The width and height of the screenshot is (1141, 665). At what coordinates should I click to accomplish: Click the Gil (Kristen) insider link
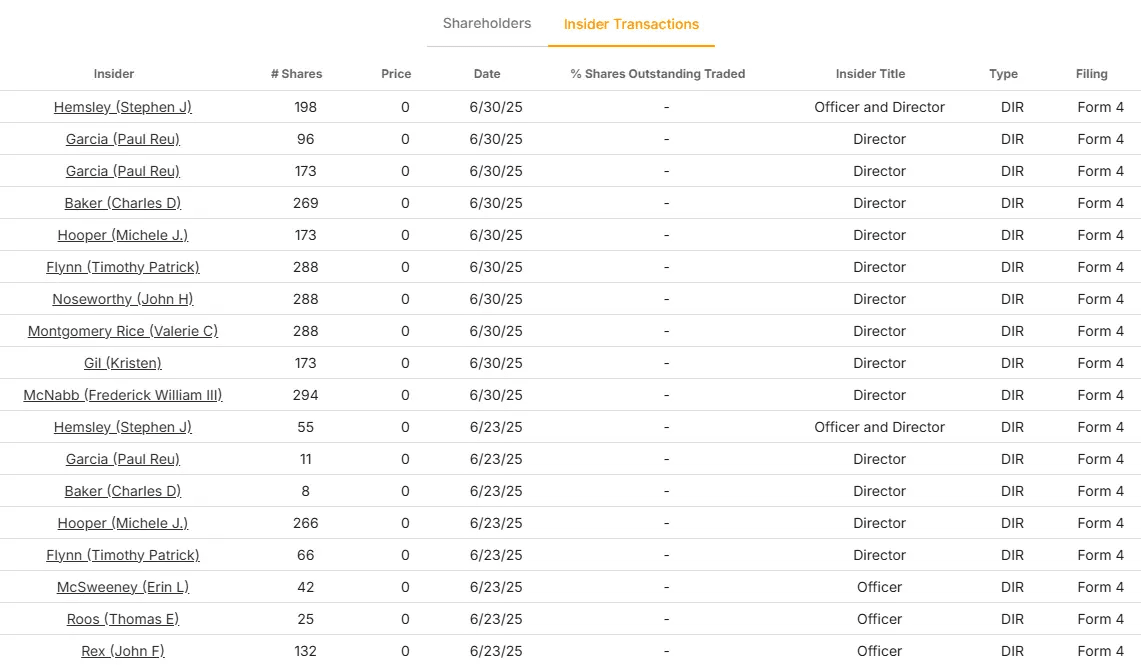coord(123,363)
